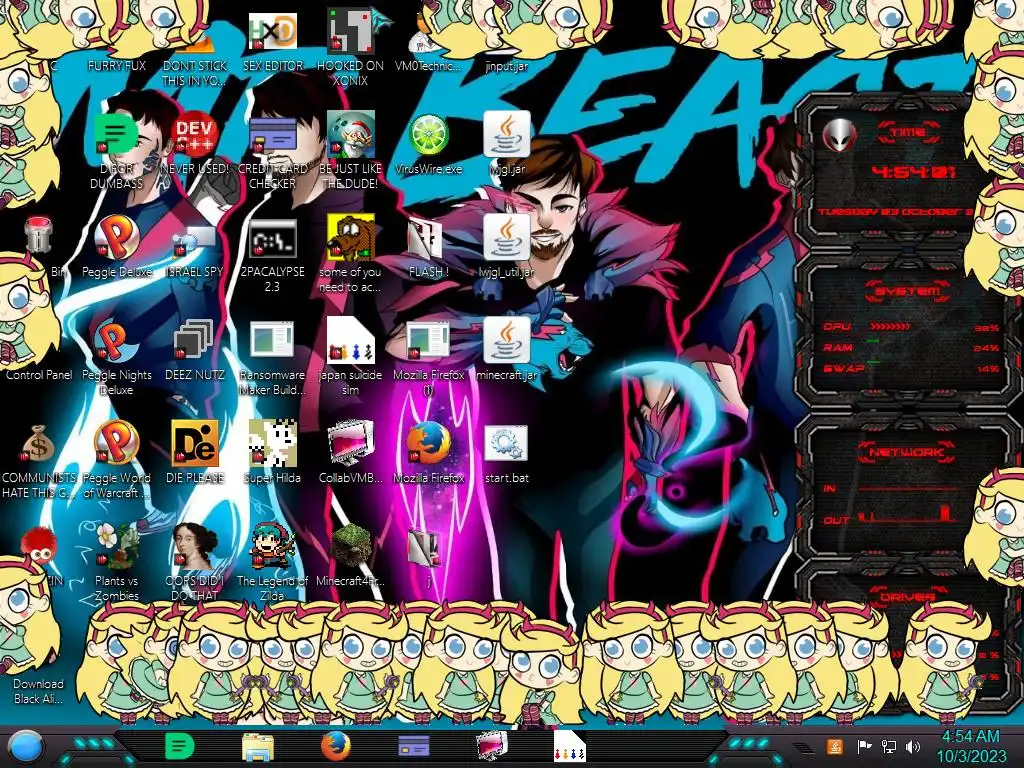Open japan suicide sim taskbar item
The width and height of the screenshot is (1024, 768).
click(x=570, y=746)
